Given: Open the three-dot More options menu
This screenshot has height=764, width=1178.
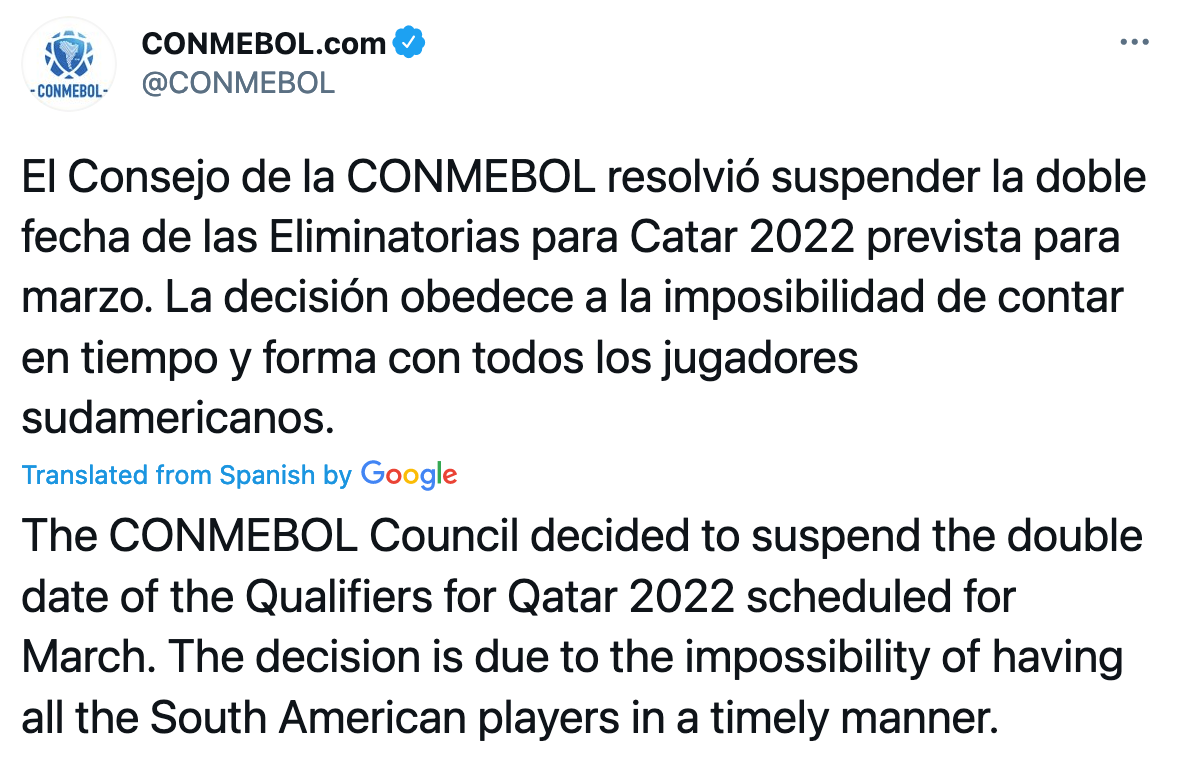Looking at the screenshot, I should click(x=1134, y=43).
